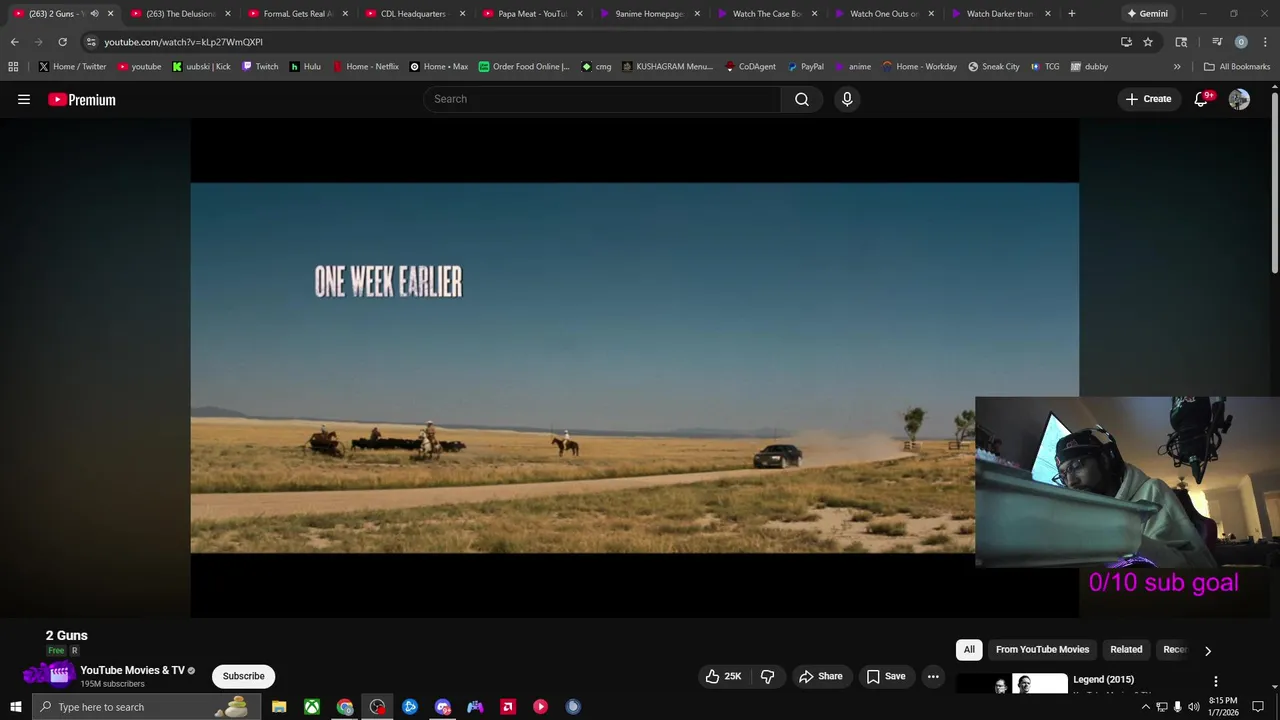This screenshot has width=1280, height=720.
Task: Subscribe to YouTube Movies & TV
Action: click(x=244, y=676)
